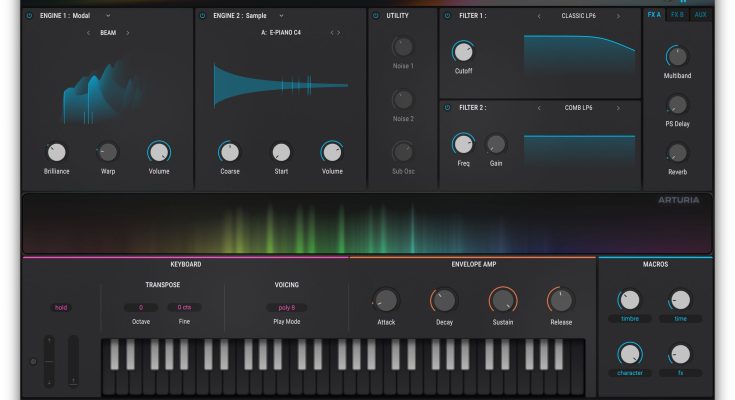
Task: Switch to the AUX tab
Action: coord(702,16)
